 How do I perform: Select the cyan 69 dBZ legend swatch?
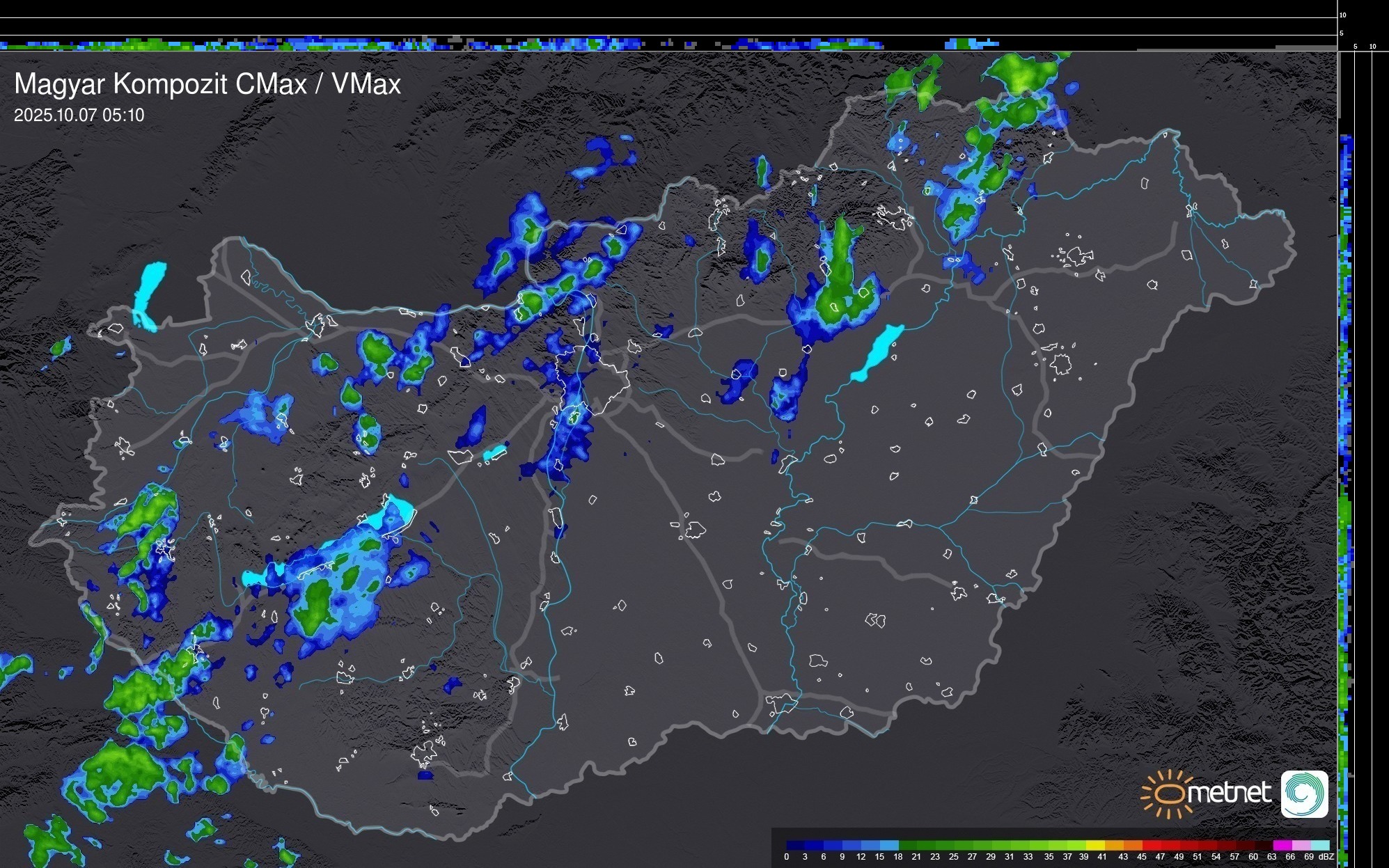[x=1319, y=846]
